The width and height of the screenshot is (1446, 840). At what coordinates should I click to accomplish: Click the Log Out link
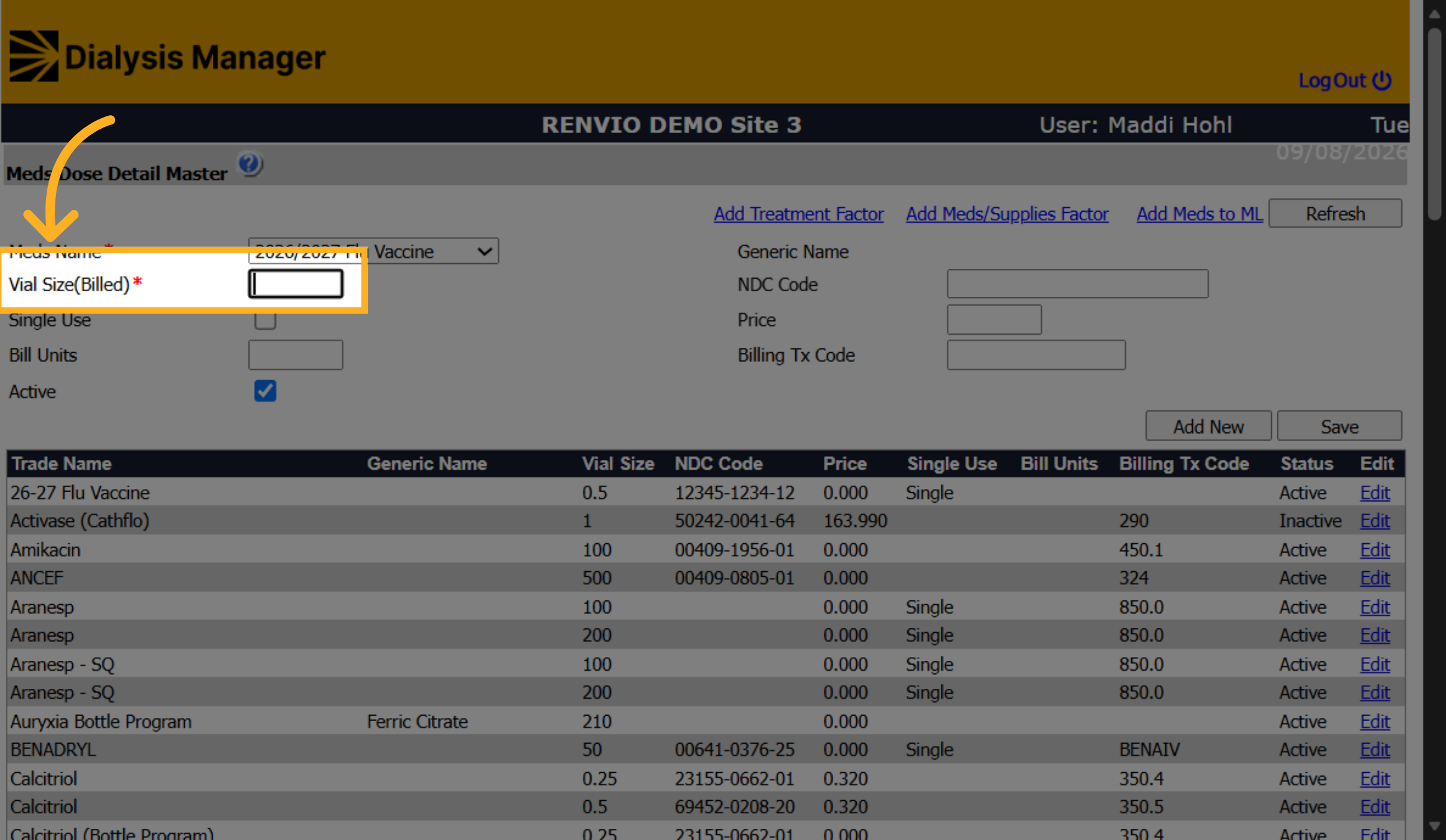[x=1345, y=80]
